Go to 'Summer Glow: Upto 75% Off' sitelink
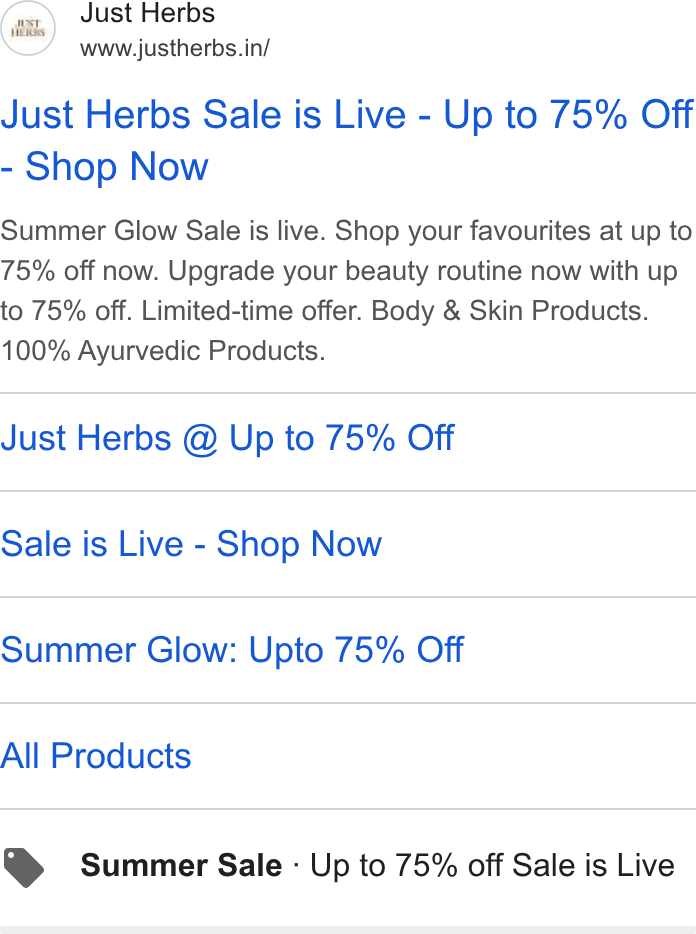Image resolution: width=696 pixels, height=934 pixels. point(232,649)
